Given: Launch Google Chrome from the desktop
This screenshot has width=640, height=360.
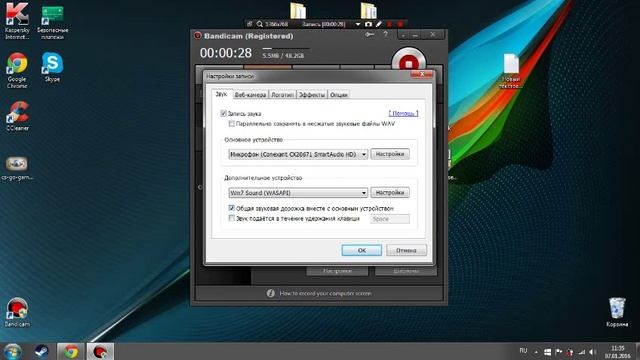Looking at the screenshot, I should coord(17,70).
